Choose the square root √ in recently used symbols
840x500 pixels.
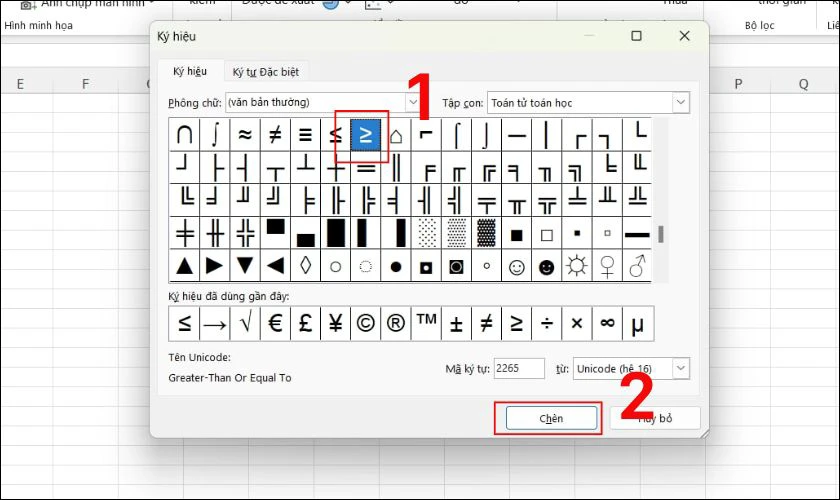point(245,324)
